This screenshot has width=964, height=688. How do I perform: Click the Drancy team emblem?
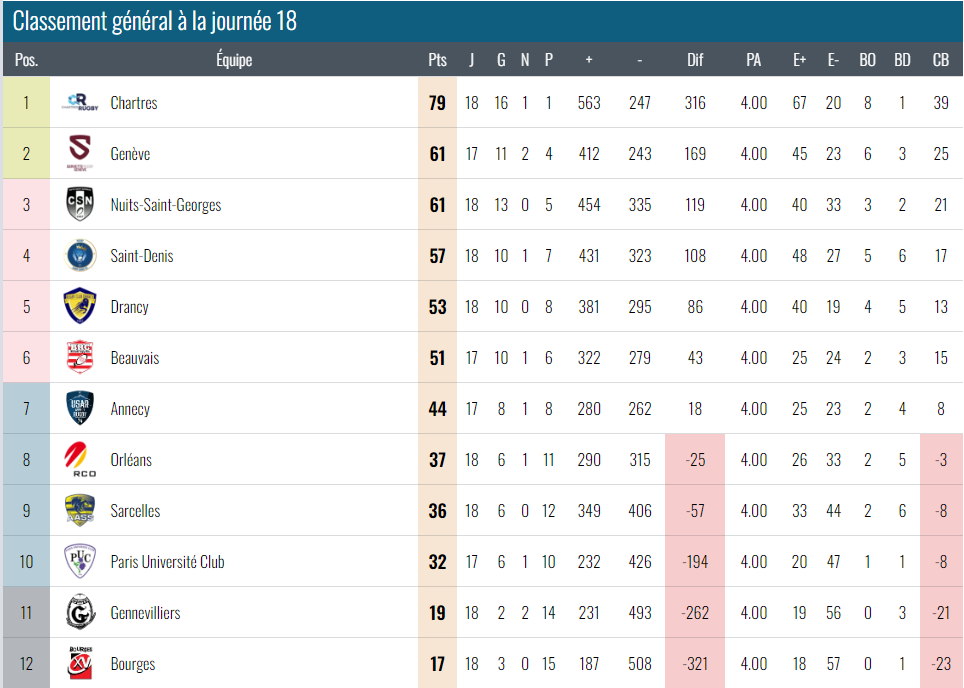80,306
